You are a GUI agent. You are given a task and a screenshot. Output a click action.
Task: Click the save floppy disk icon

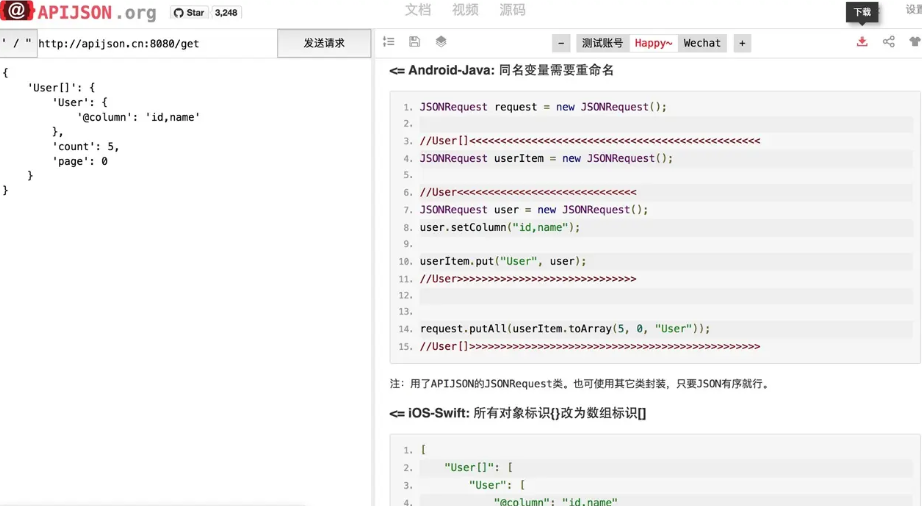415,41
